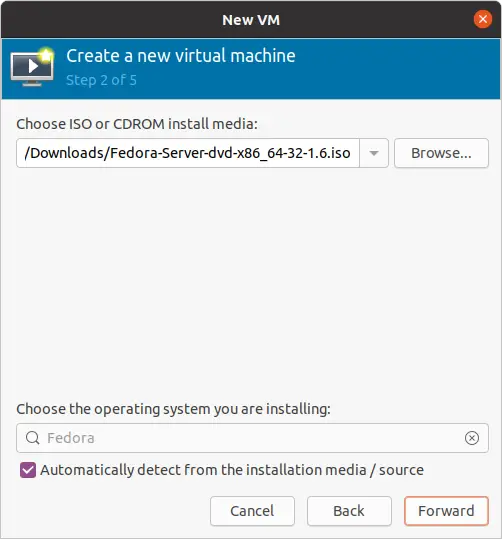This screenshot has width=502, height=539.
Task: Click the yellow star on monitor icon
Action: pyautogui.click(x=46, y=55)
